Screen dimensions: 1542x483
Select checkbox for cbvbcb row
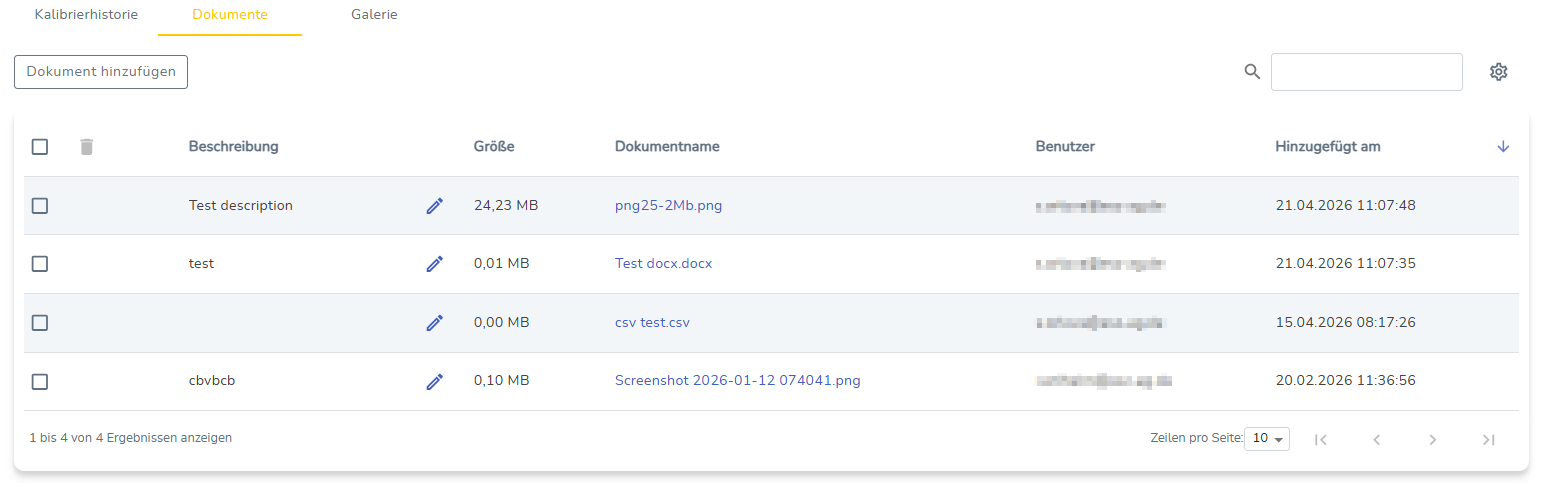(x=40, y=382)
